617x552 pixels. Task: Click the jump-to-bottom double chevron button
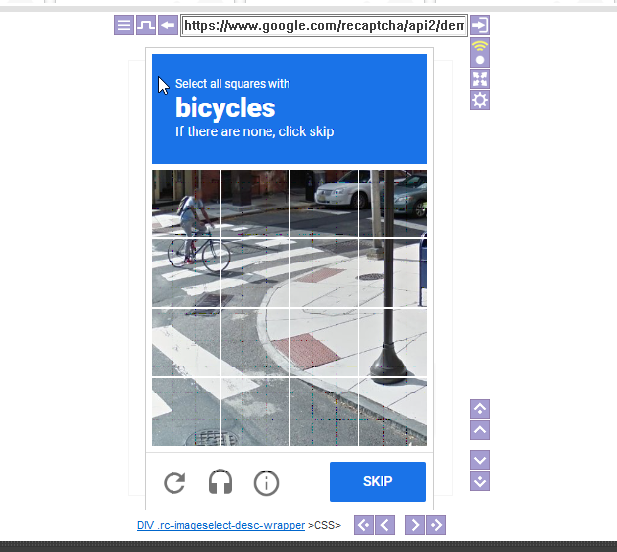pos(480,481)
